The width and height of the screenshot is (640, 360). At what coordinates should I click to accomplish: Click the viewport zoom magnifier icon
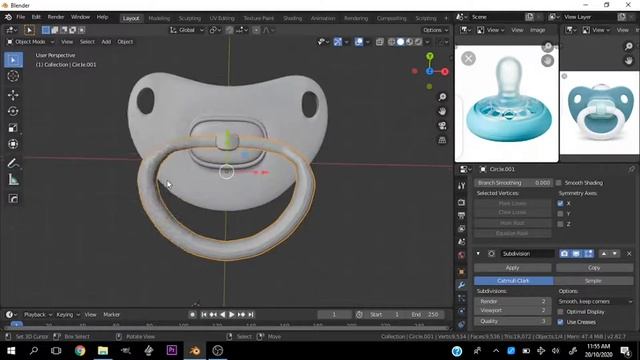(442, 97)
